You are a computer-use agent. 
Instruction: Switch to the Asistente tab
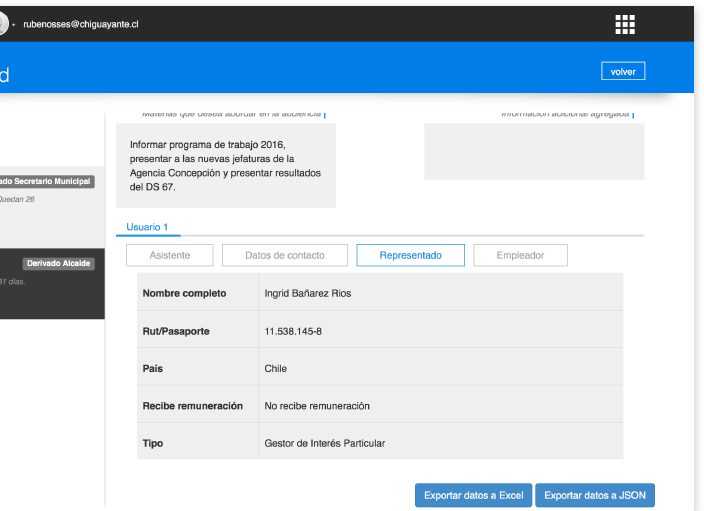pos(170,256)
